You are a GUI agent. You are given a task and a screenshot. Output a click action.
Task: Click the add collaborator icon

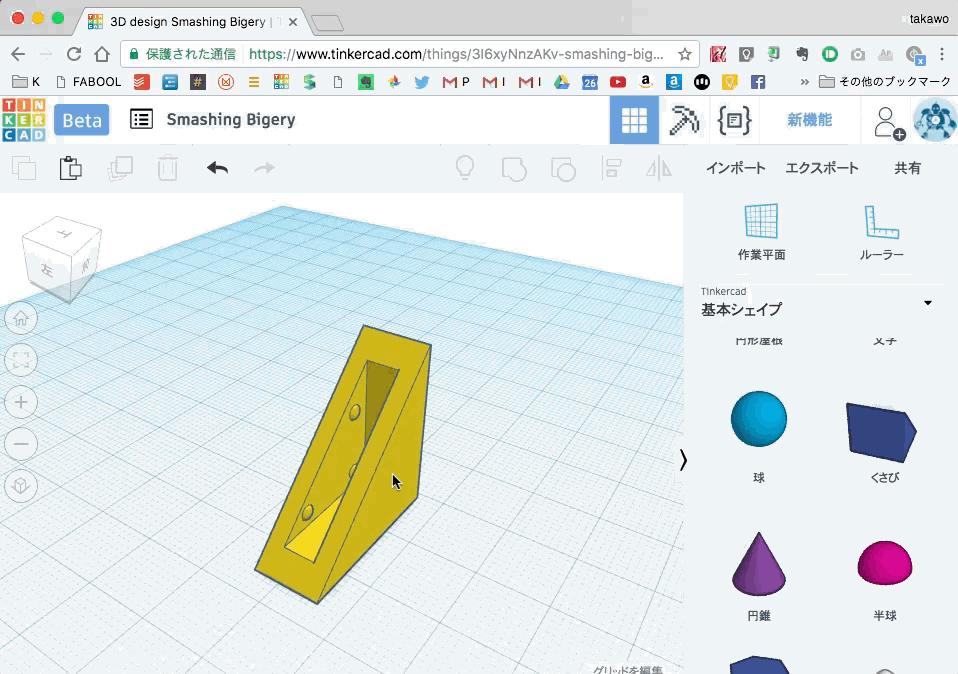point(888,122)
